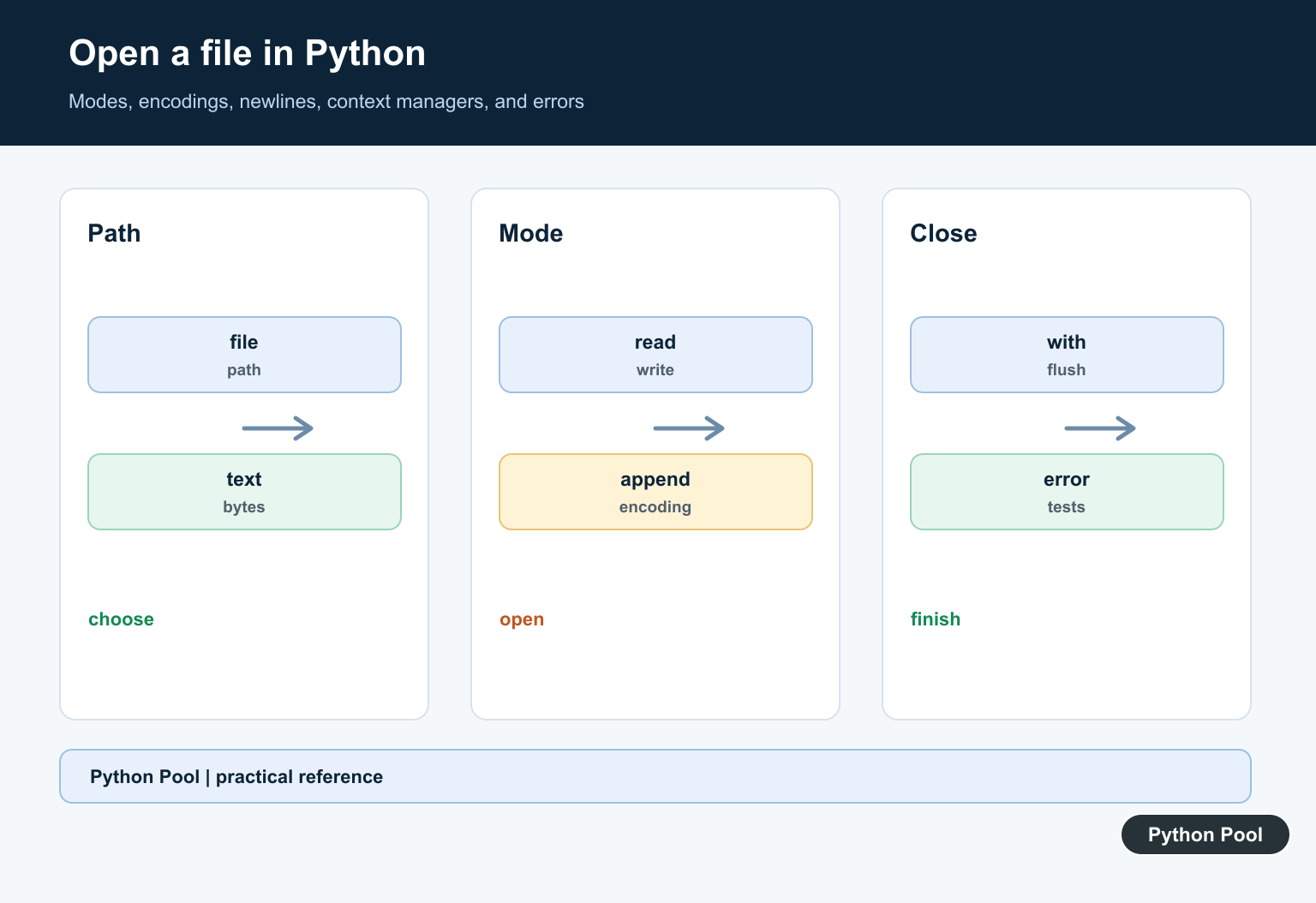Screen dimensions: 1316x903
Task: Select the 'with flush' box
Action: tap(1067, 355)
